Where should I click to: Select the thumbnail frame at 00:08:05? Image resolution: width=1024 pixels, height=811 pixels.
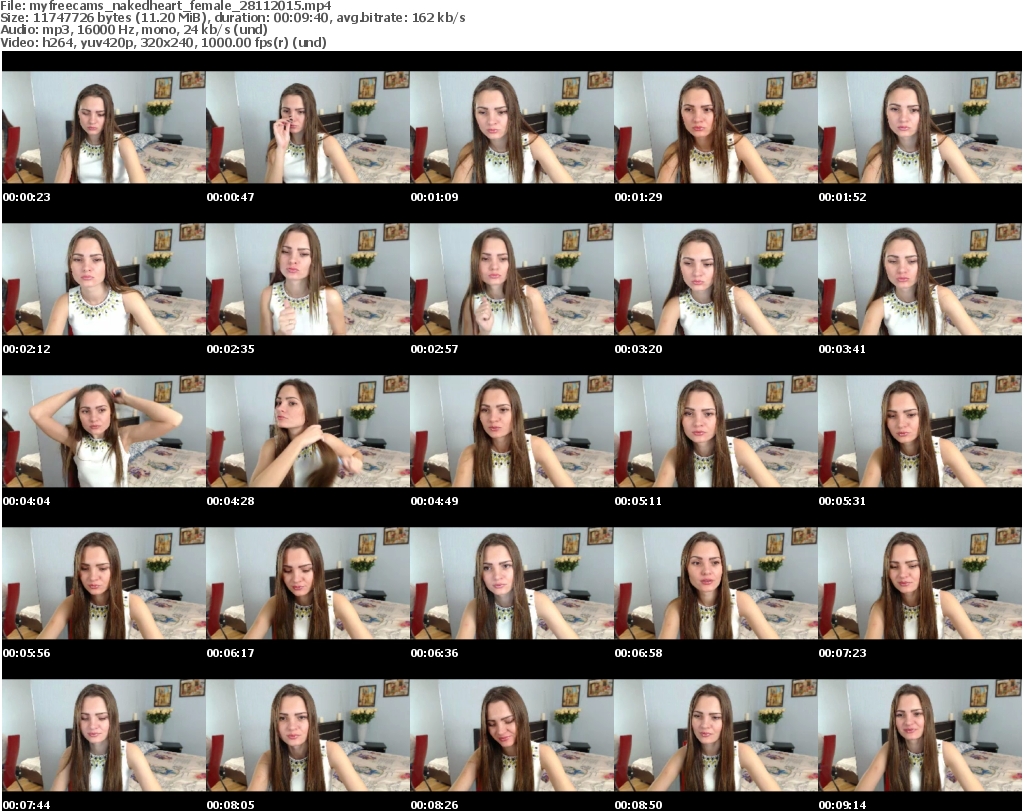[308, 736]
